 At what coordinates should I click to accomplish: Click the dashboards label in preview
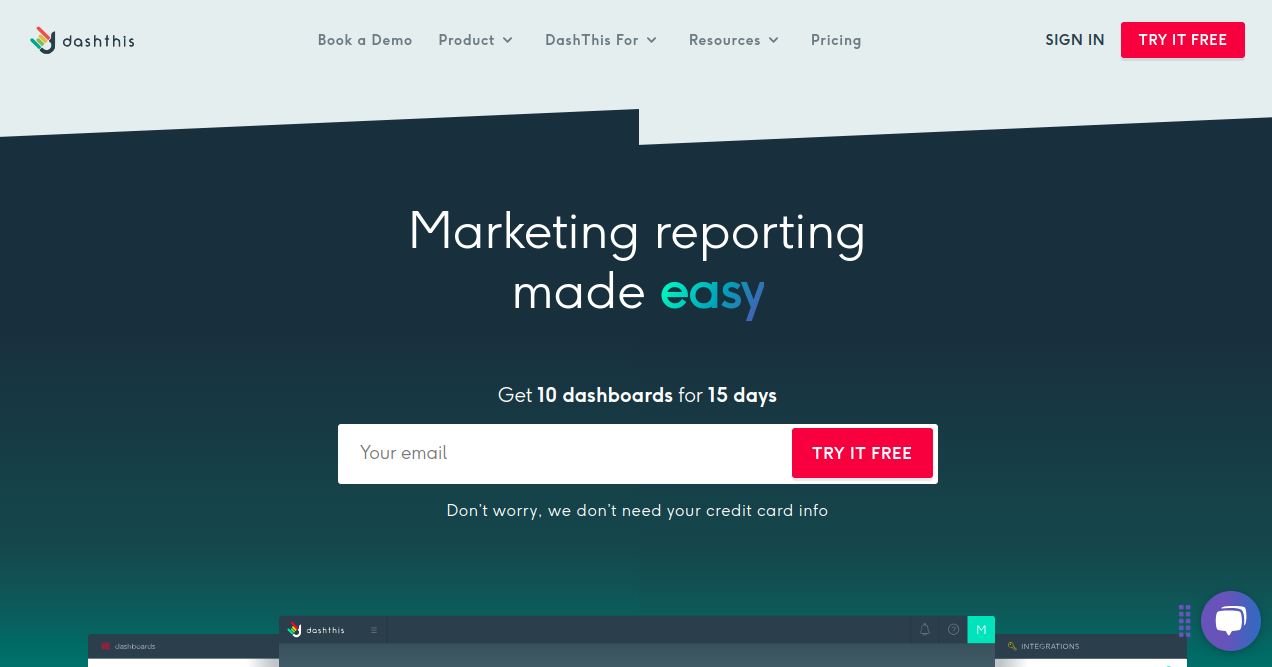tap(135, 646)
